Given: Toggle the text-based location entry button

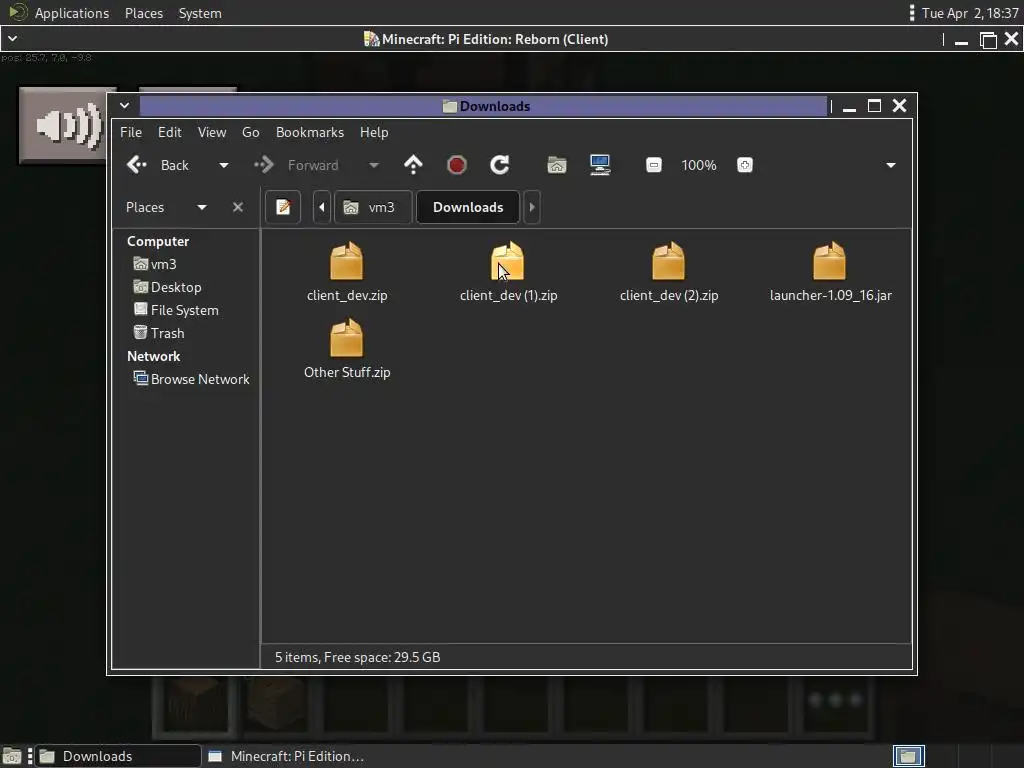Looking at the screenshot, I should pos(283,207).
